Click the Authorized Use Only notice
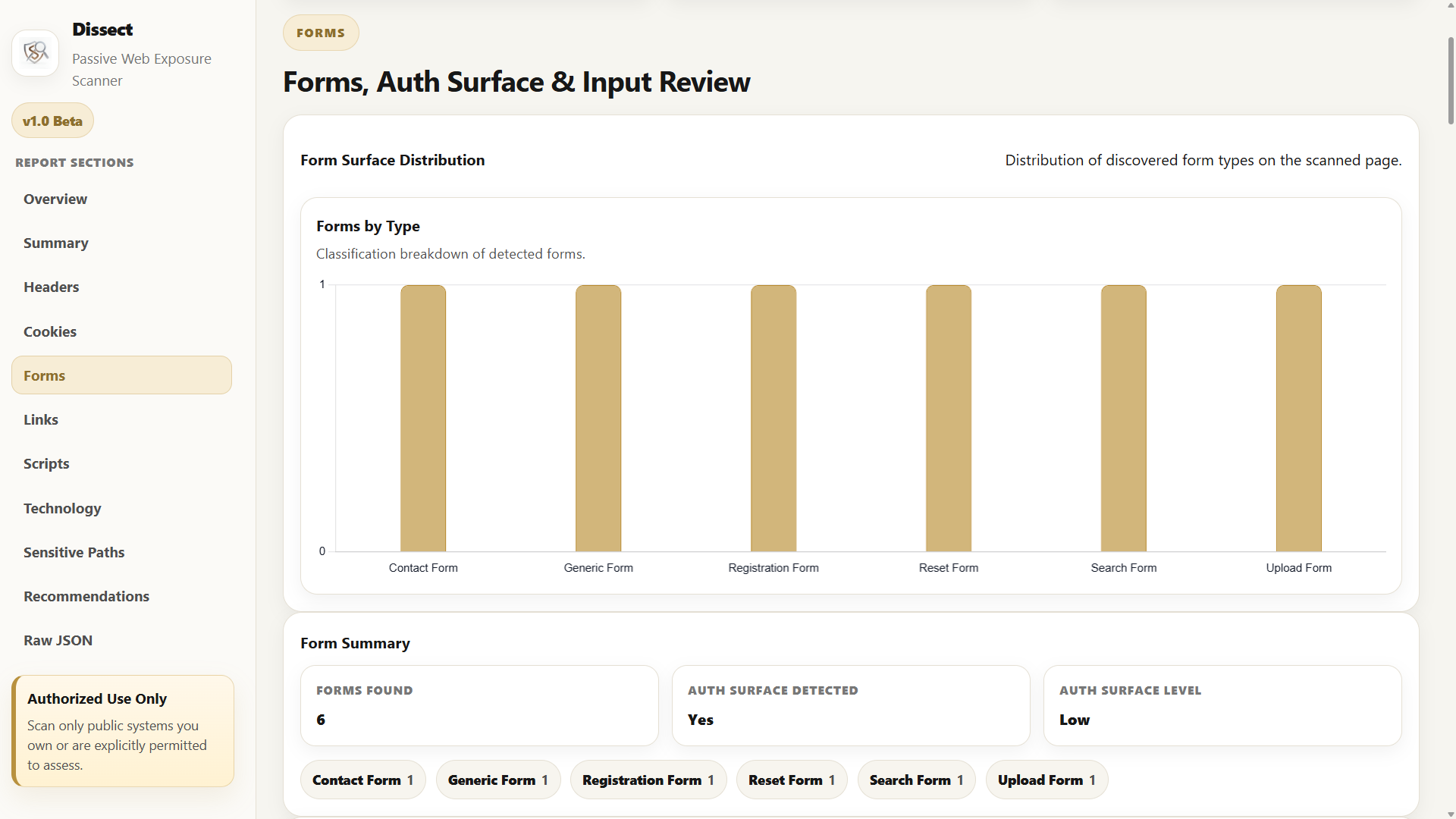The width and height of the screenshot is (1456, 819). pos(123,731)
